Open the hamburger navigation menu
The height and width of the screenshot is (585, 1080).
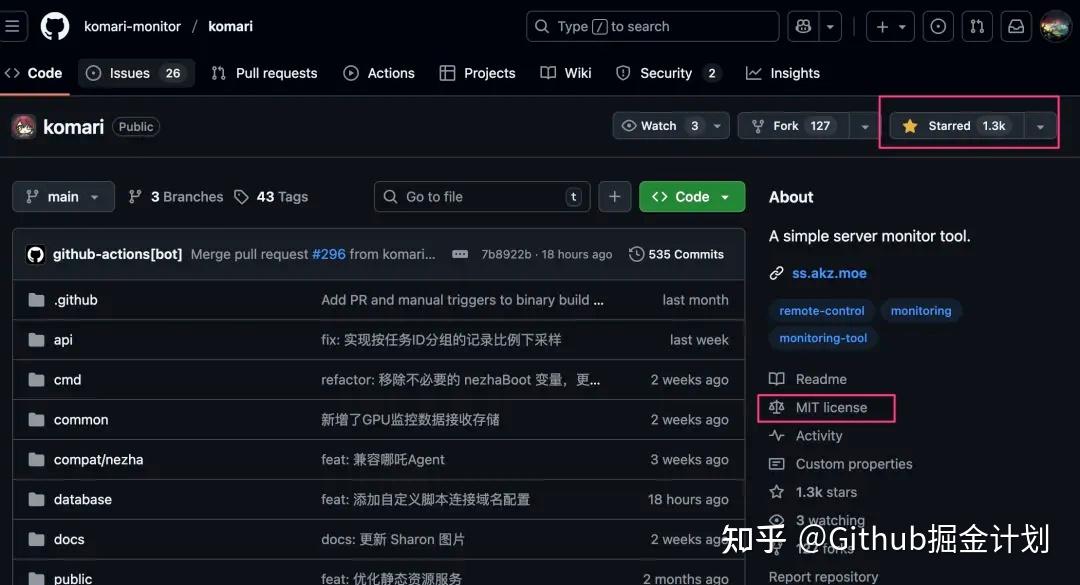12,27
